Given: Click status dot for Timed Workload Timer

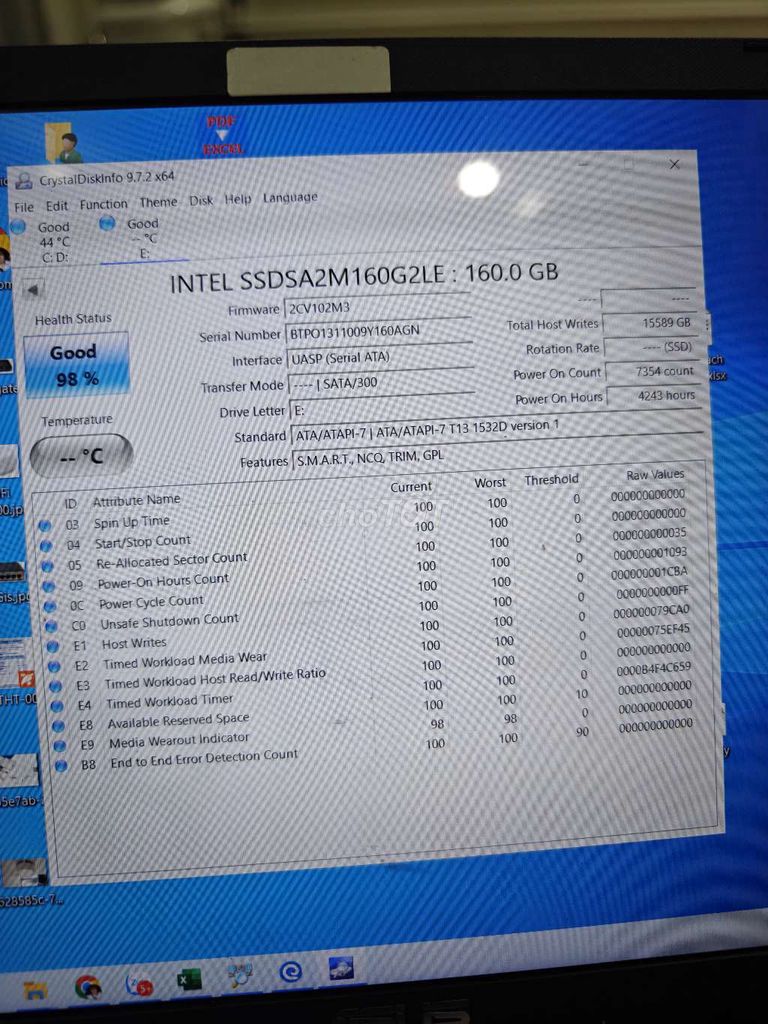Looking at the screenshot, I should pyautogui.click(x=57, y=706).
